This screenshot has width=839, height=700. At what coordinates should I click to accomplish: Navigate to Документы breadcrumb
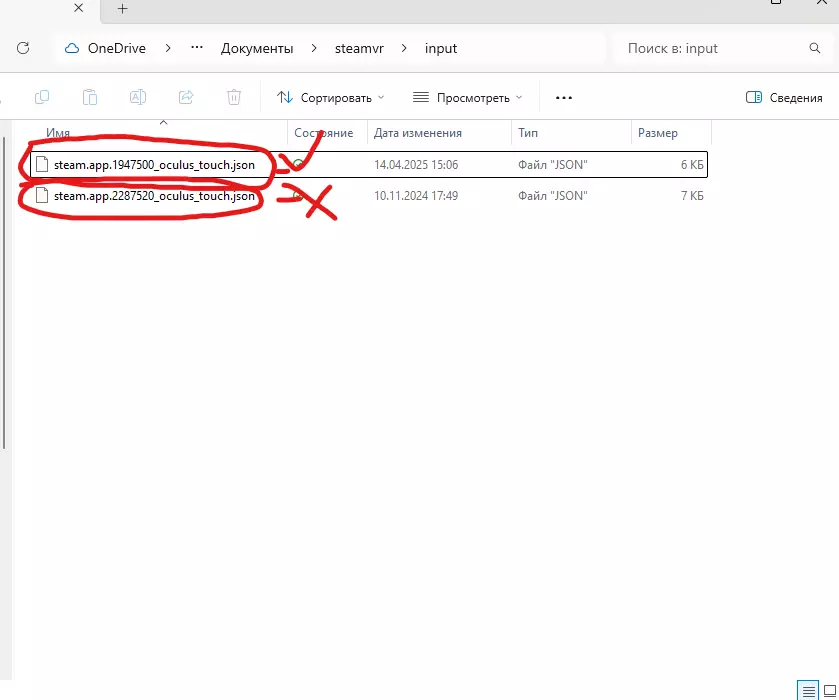[x=257, y=48]
